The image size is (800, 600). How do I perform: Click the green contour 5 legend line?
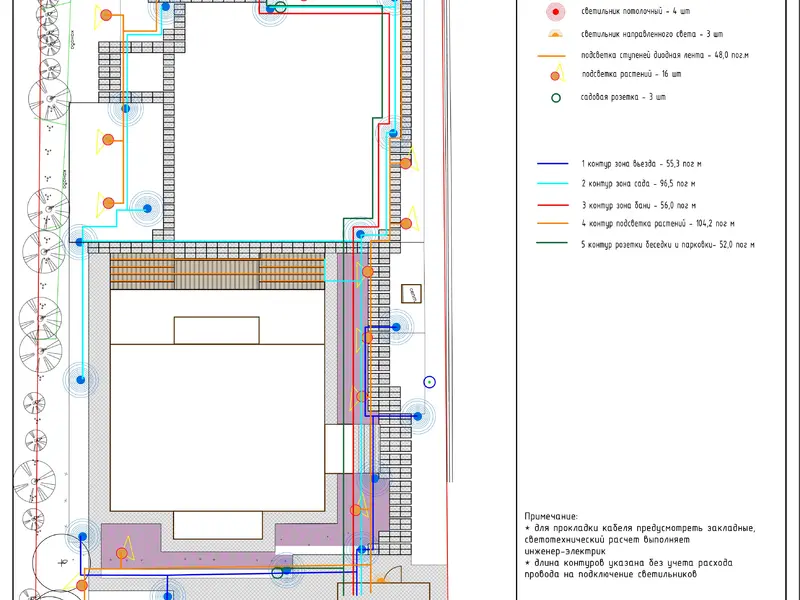tap(553, 243)
